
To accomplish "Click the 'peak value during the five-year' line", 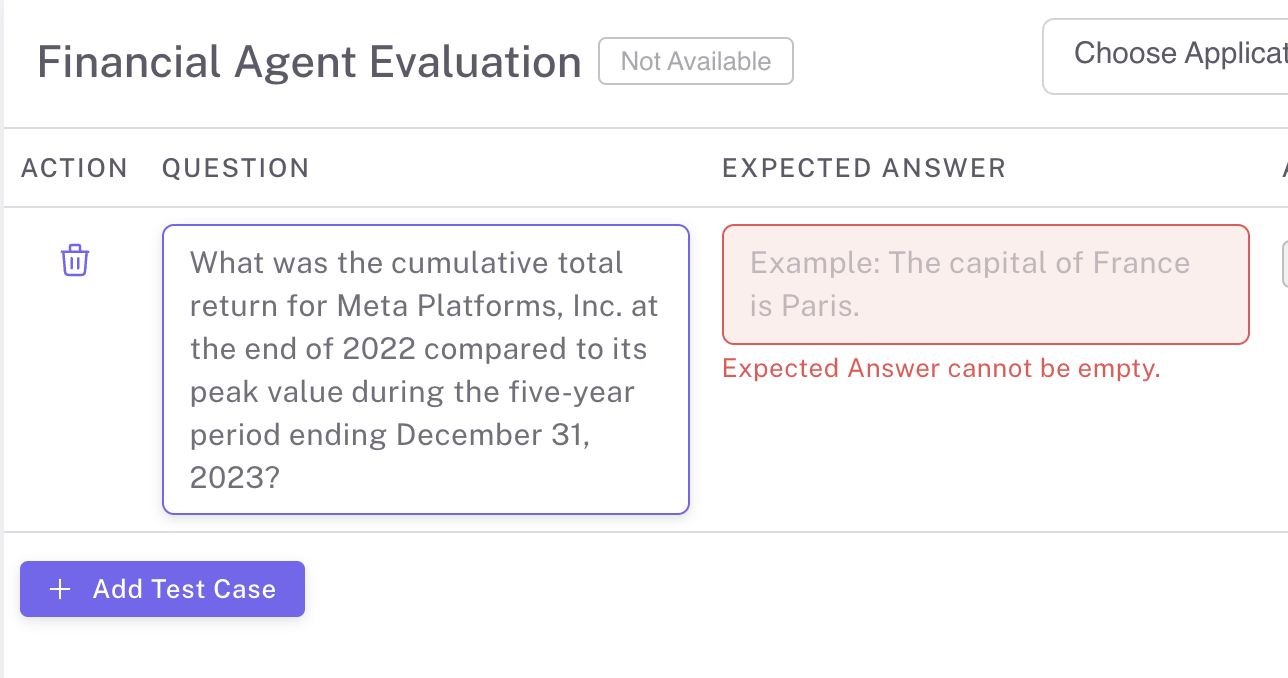I will click(412, 392).
